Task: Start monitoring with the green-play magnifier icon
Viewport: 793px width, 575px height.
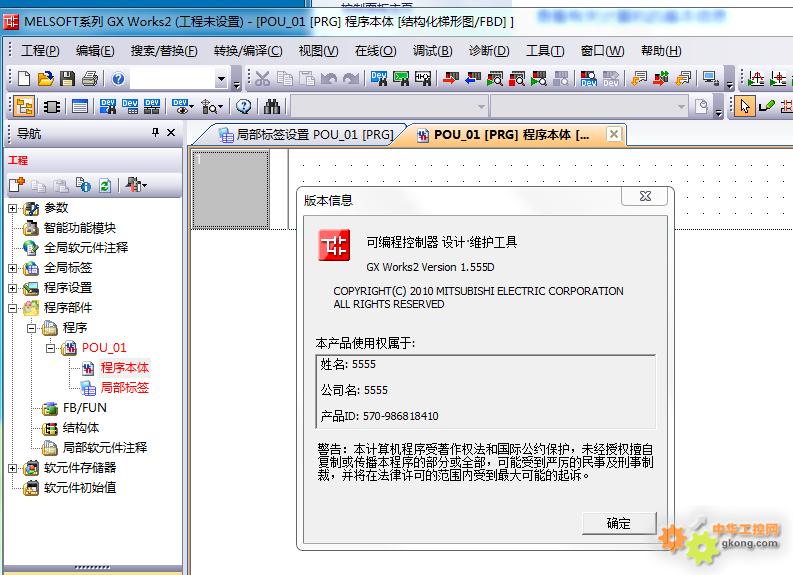Action: tap(495, 78)
